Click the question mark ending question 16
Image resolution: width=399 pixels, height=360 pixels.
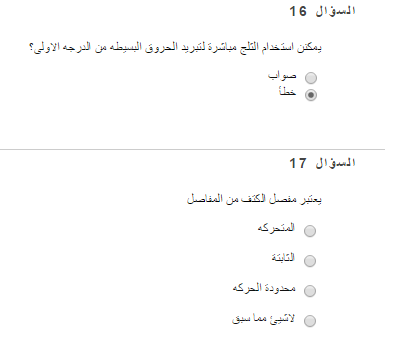pyautogui.click(x=31, y=47)
